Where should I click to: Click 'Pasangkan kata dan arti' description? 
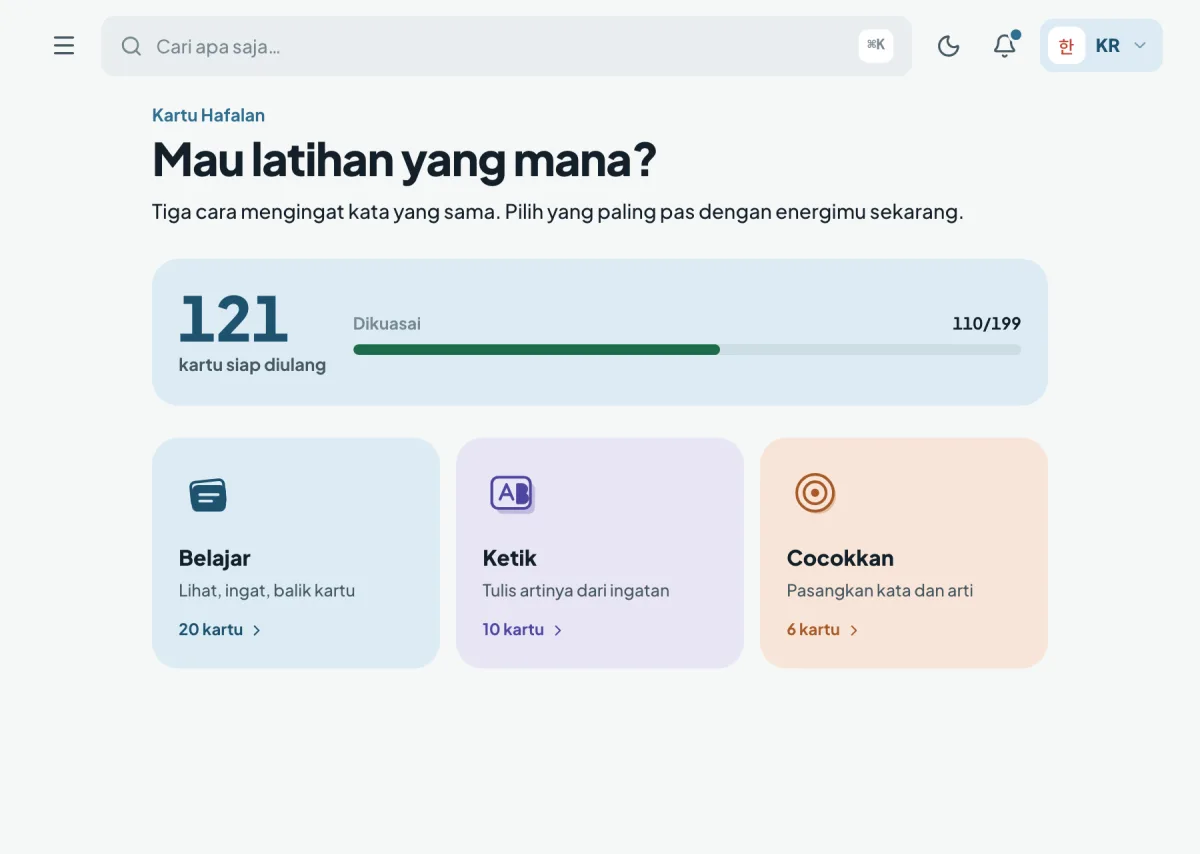[880, 591]
